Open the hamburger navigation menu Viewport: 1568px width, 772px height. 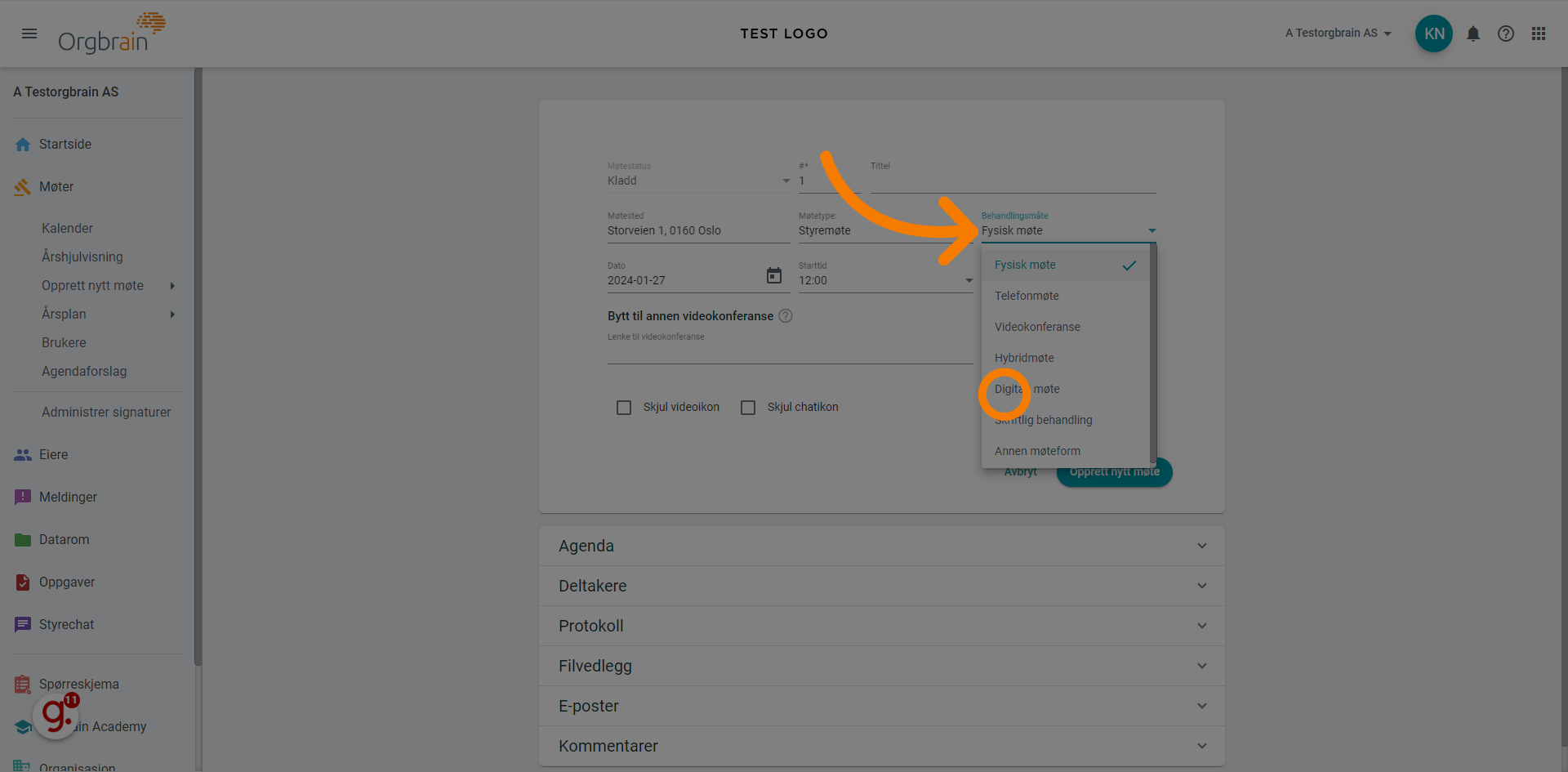[x=29, y=33]
